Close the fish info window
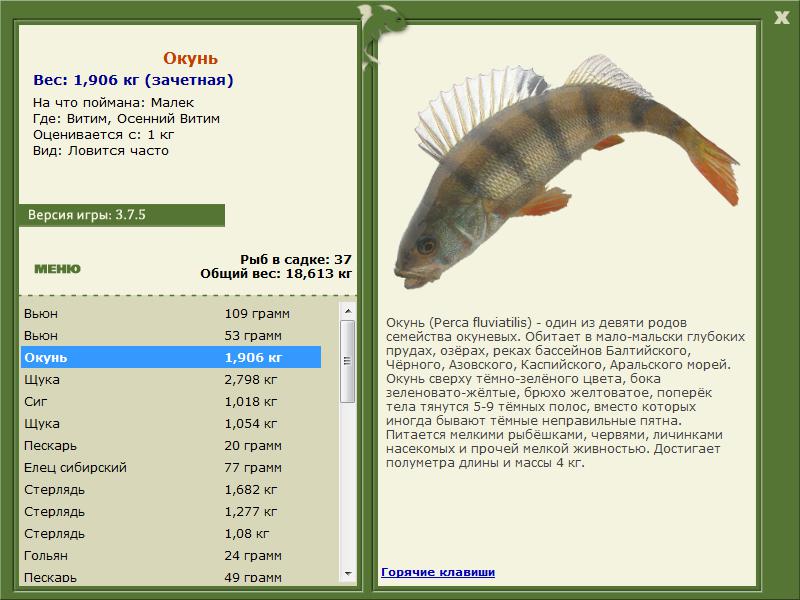800x600 pixels. (781, 18)
